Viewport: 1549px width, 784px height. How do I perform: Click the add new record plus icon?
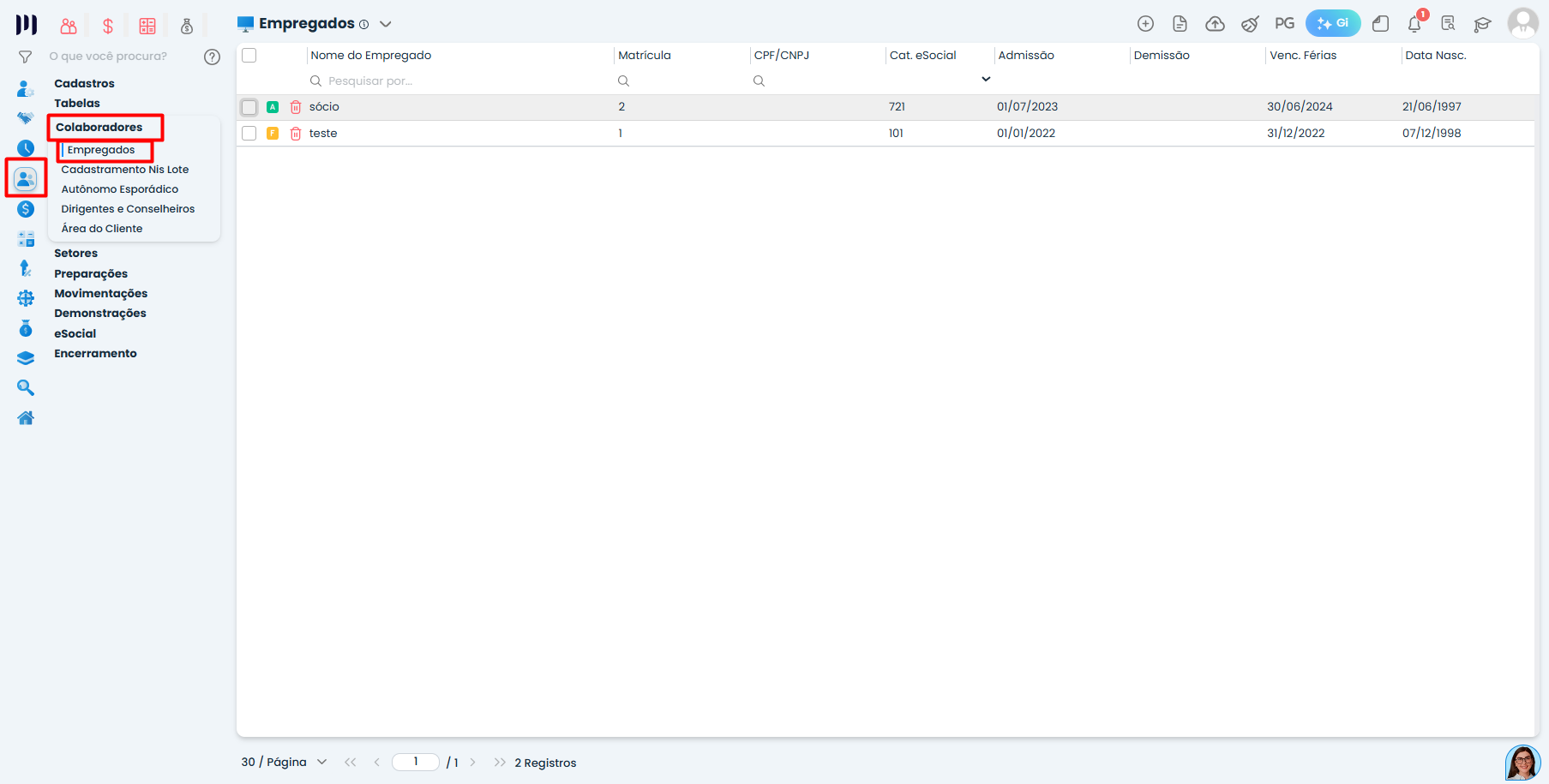click(x=1145, y=24)
